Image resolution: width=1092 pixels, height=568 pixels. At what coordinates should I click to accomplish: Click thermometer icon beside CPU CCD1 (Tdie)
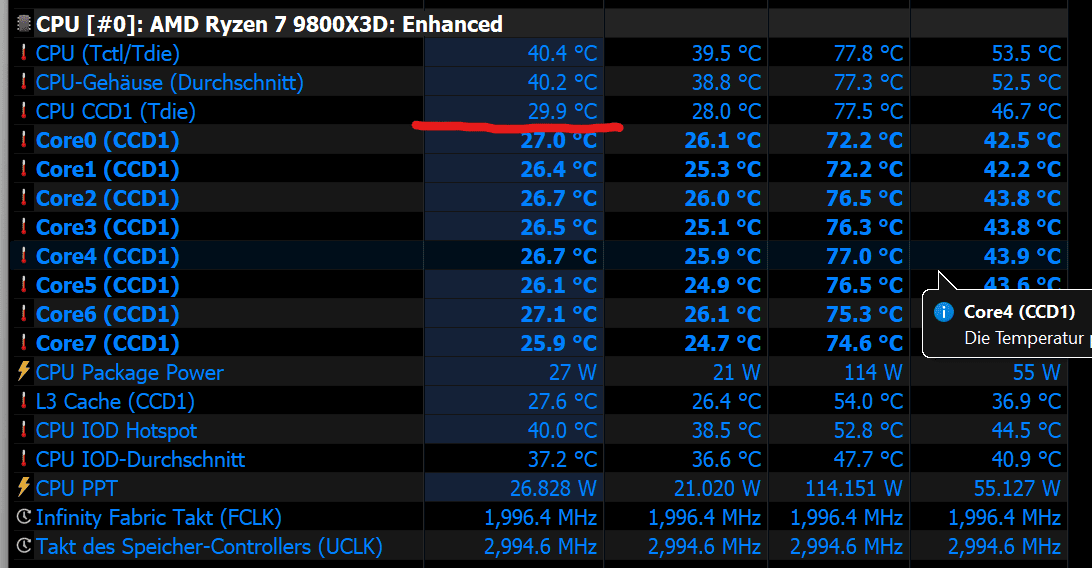(x=24, y=111)
